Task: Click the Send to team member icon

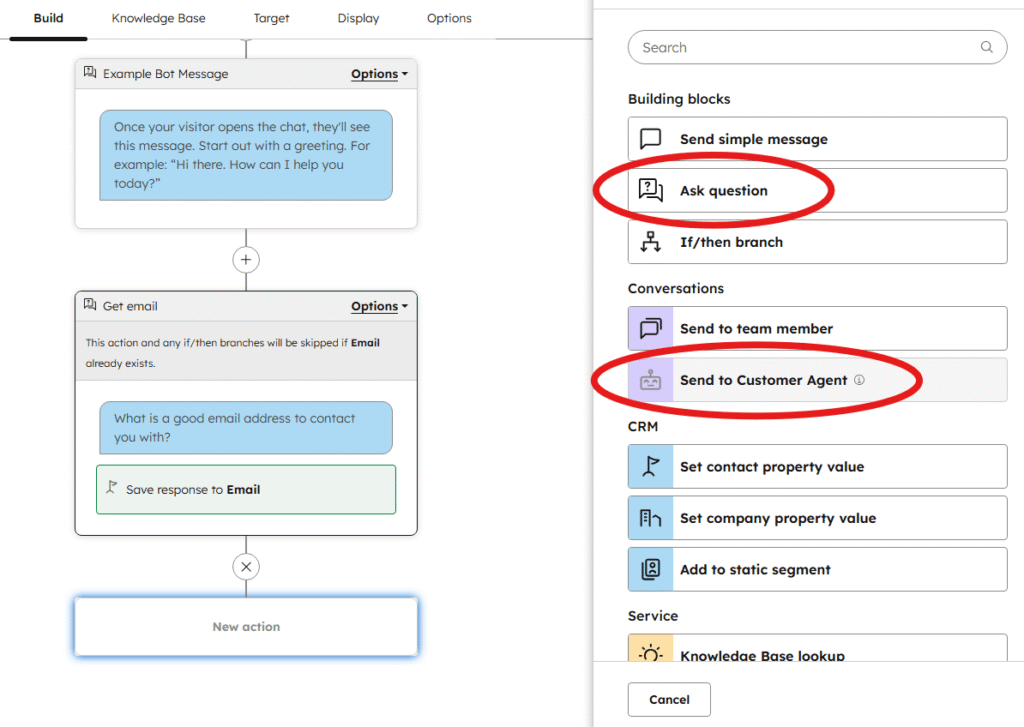Action: click(651, 328)
